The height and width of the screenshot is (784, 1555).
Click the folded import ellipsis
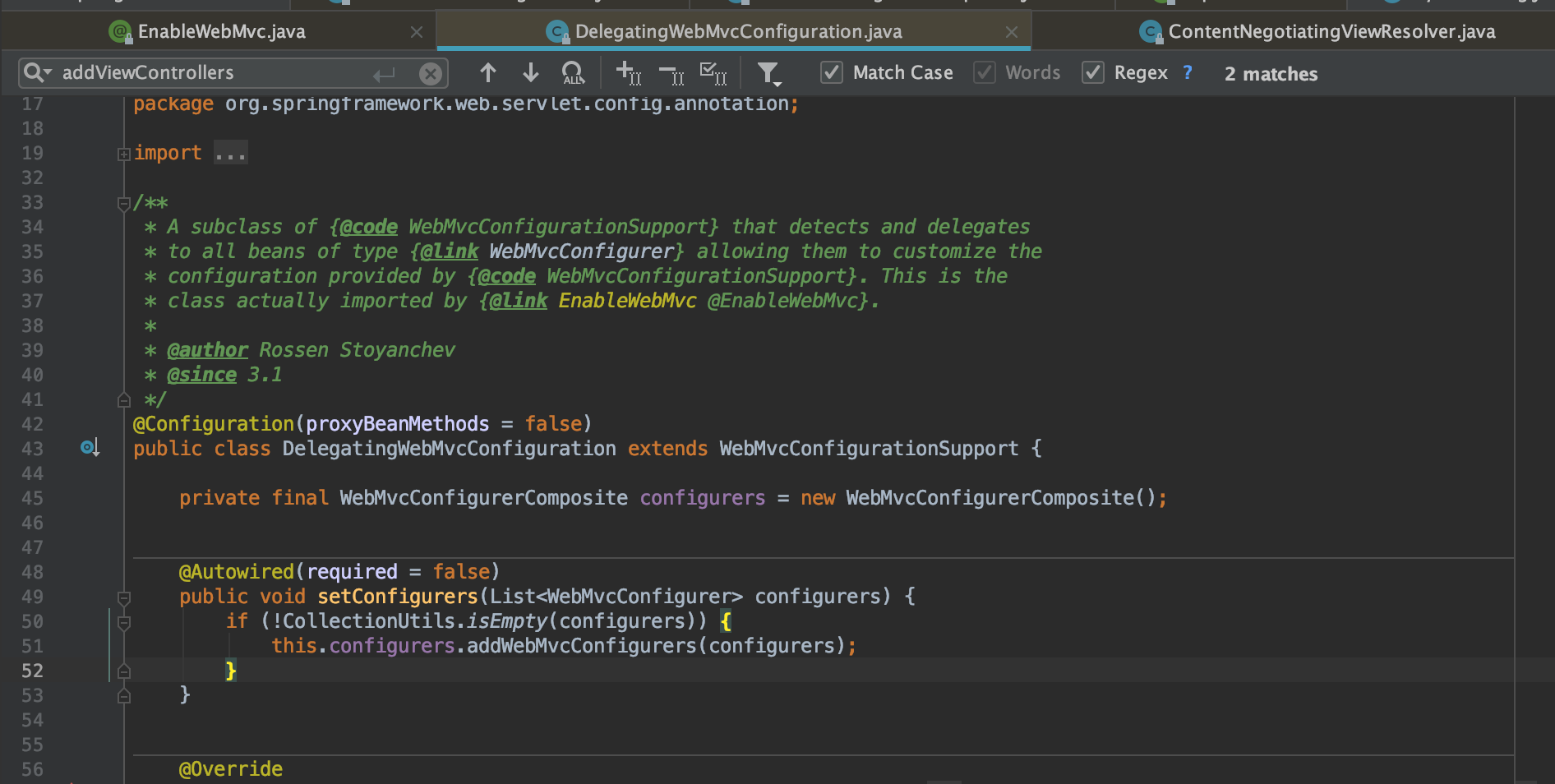[x=230, y=154]
